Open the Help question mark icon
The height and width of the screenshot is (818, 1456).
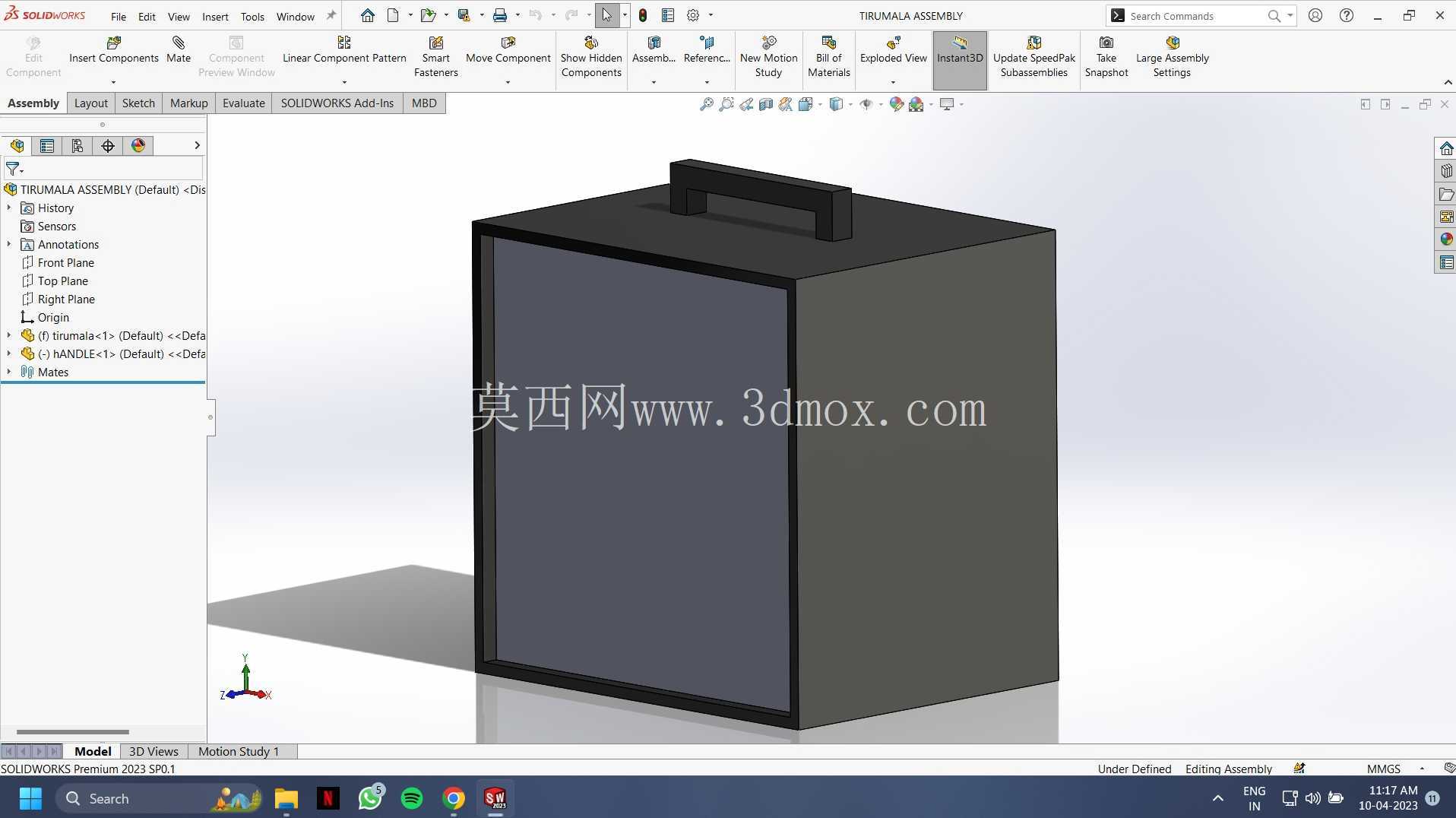pyautogui.click(x=1346, y=15)
